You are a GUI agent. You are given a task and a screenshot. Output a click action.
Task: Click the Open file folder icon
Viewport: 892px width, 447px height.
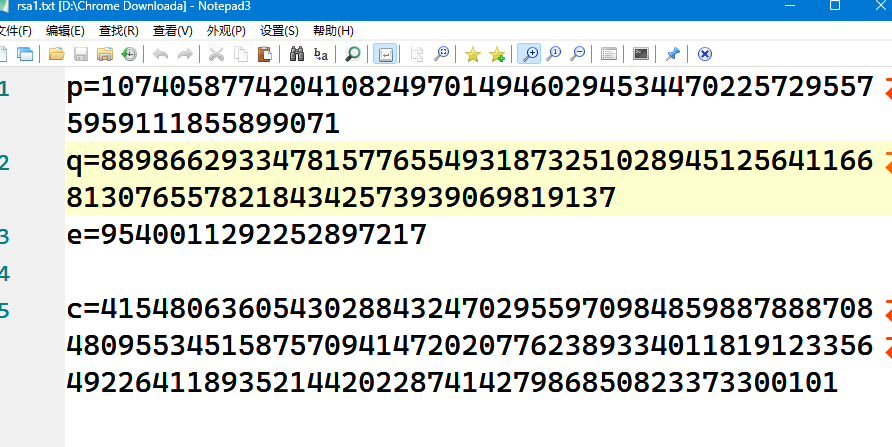[57, 54]
